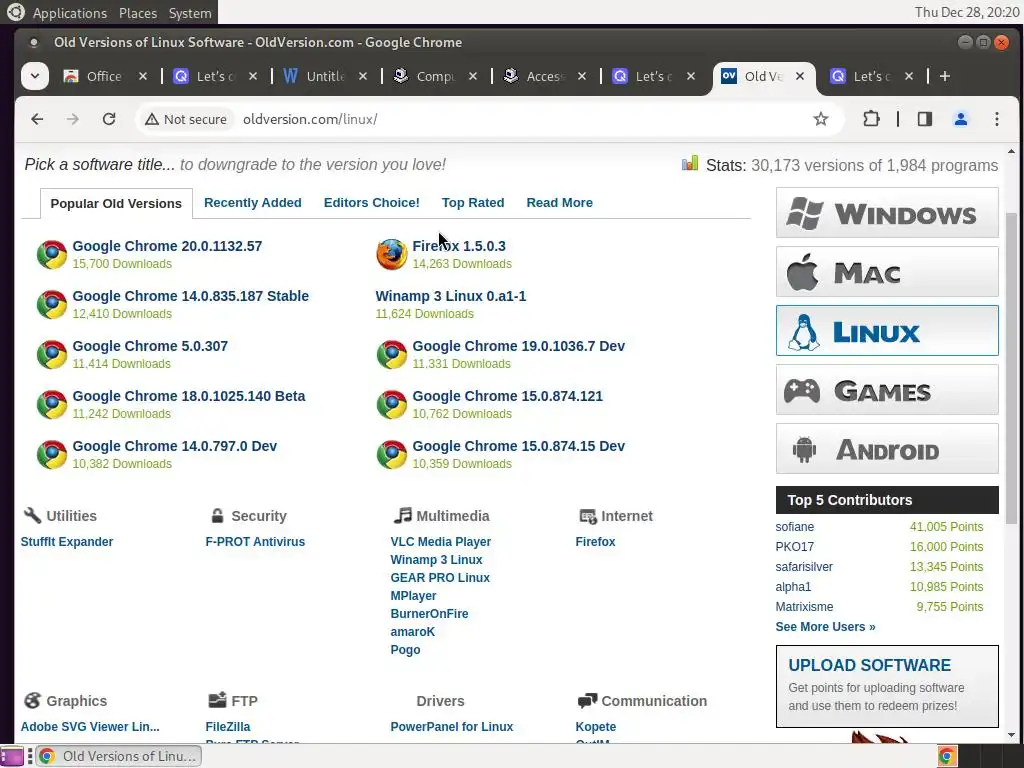Click the Windows platform button
Viewport: 1024px width, 768px height.
pos(887,213)
